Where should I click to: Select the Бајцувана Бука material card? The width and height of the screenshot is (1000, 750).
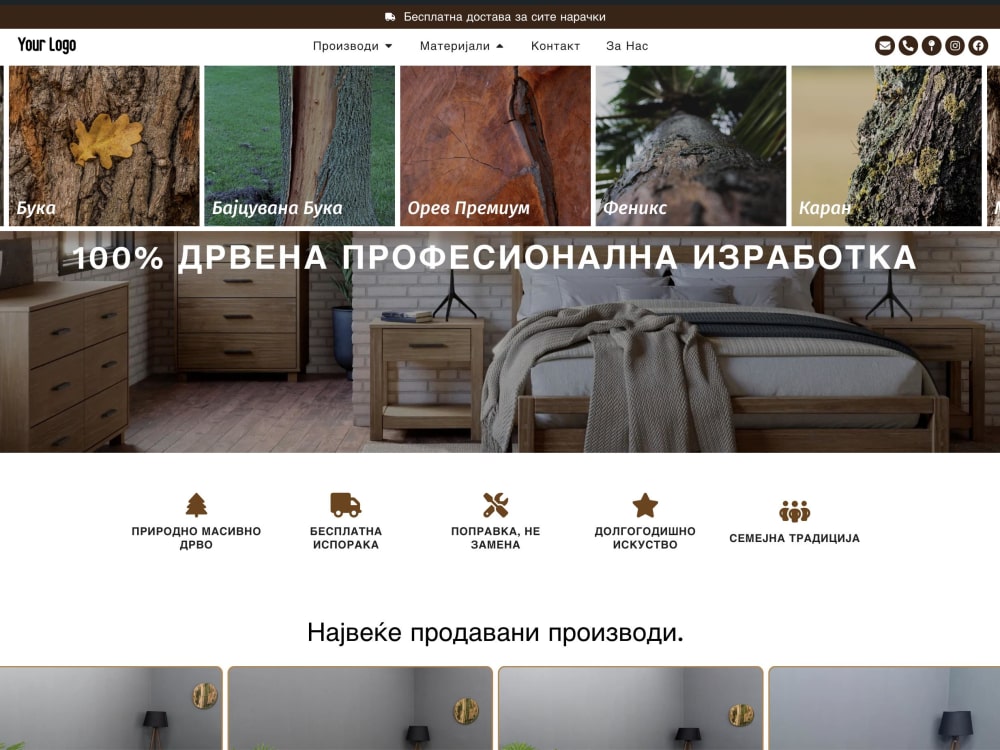[300, 146]
